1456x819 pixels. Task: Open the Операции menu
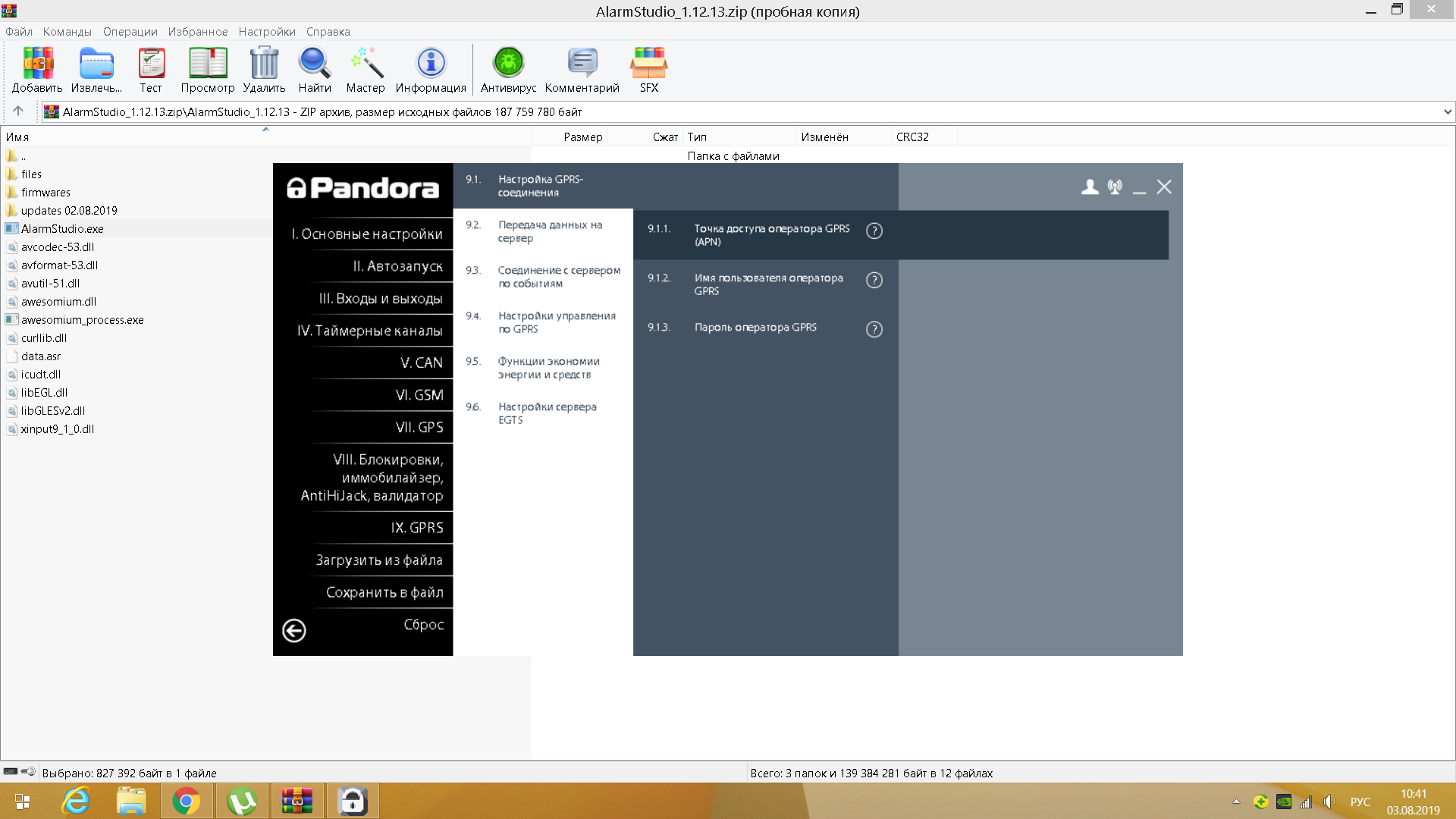pos(130,31)
